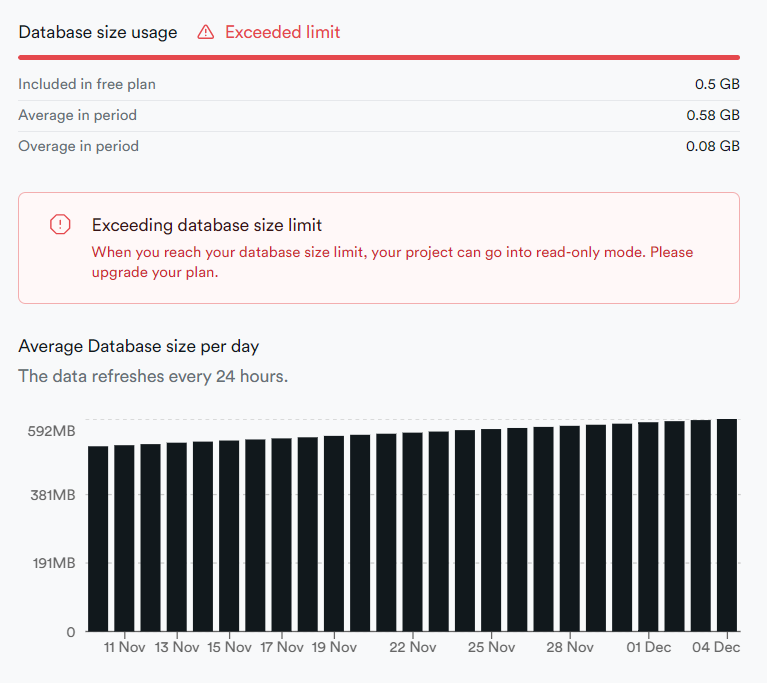Click the '0.08 GB' value

point(713,146)
